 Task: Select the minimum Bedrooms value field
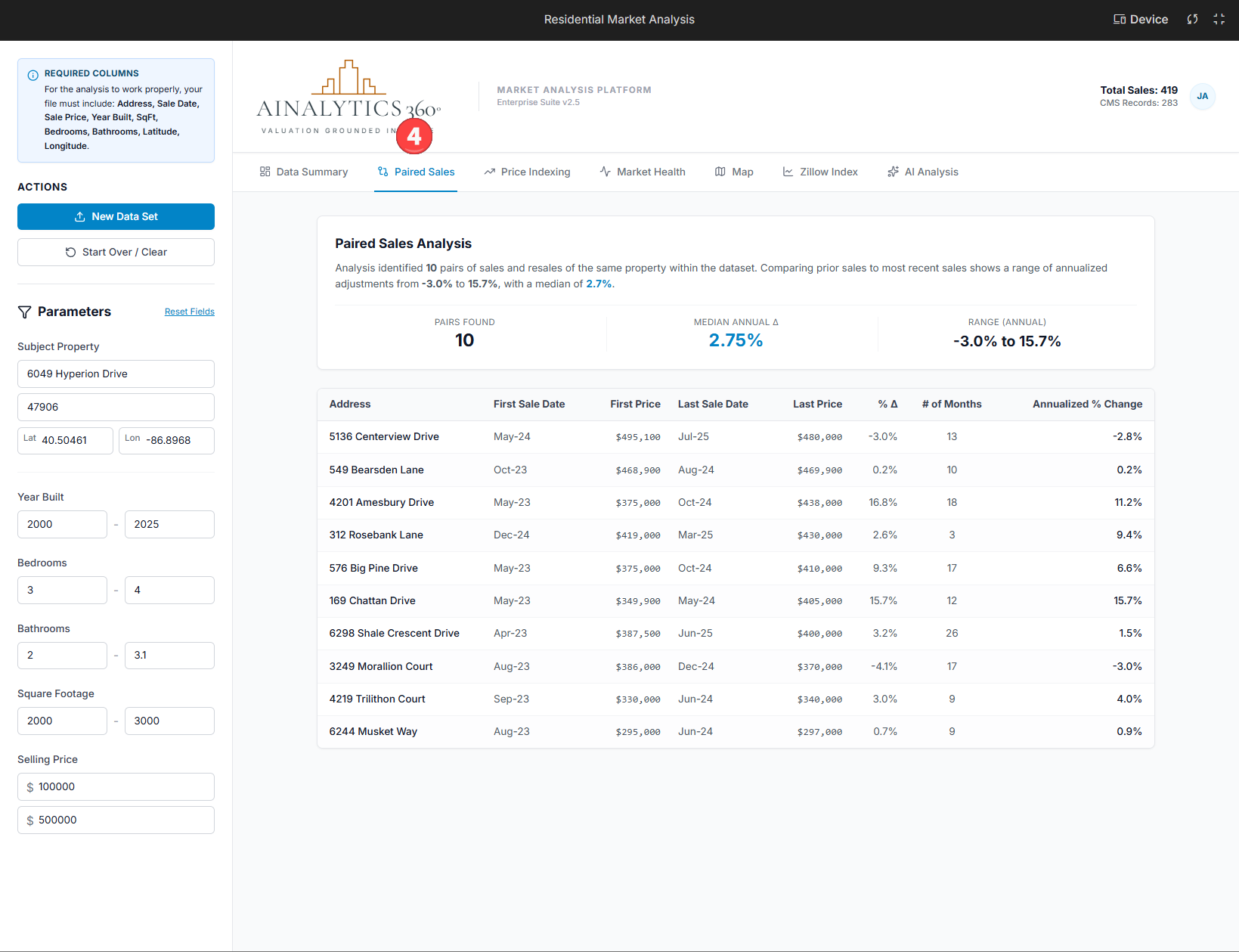pos(62,590)
